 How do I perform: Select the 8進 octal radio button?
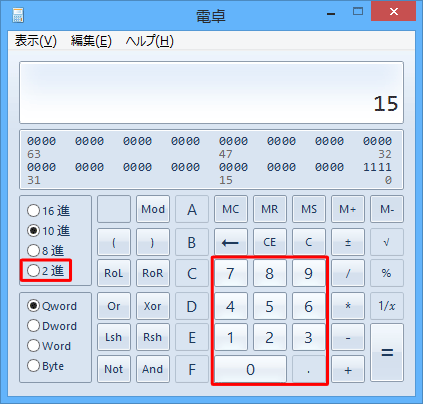[x=45, y=250]
